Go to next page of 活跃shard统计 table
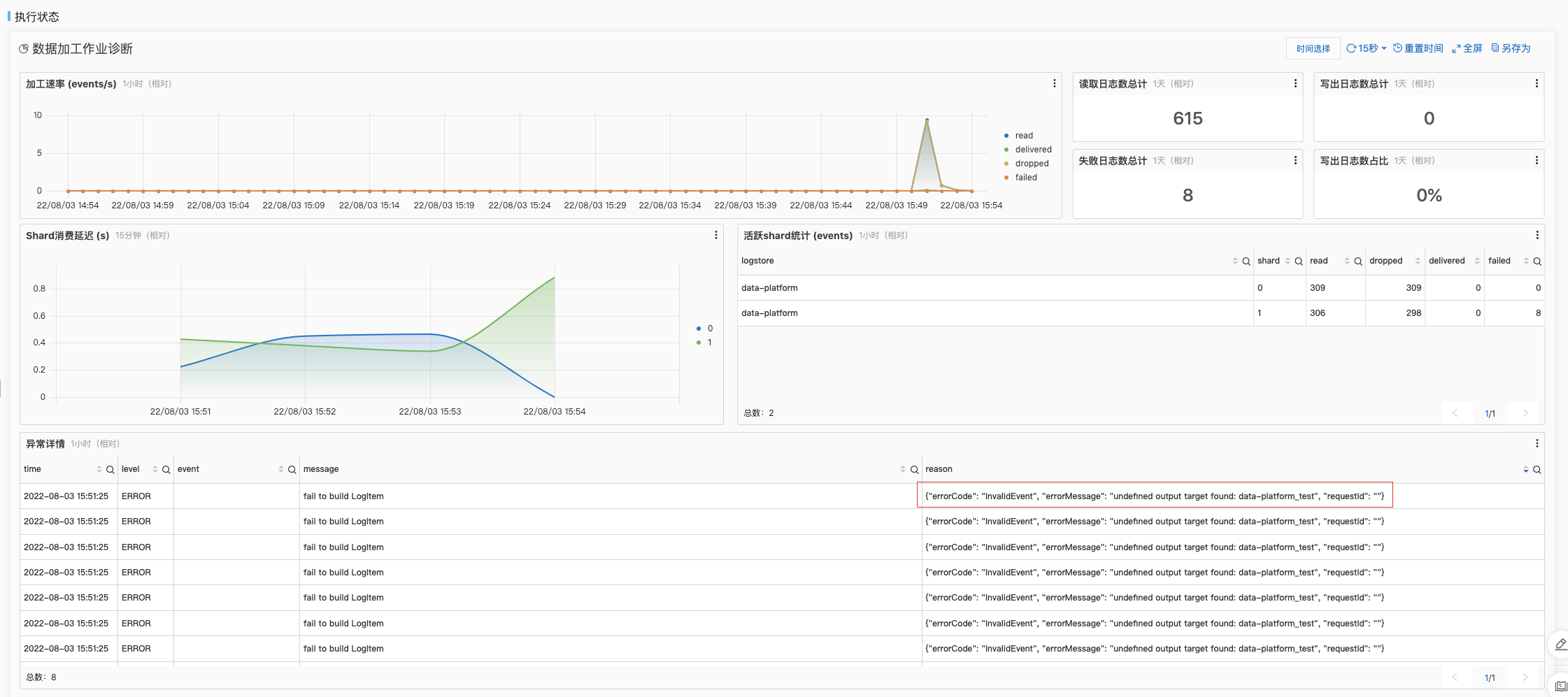Image resolution: width=1568 pixels, height=697 pixels. click(1525, 413)
